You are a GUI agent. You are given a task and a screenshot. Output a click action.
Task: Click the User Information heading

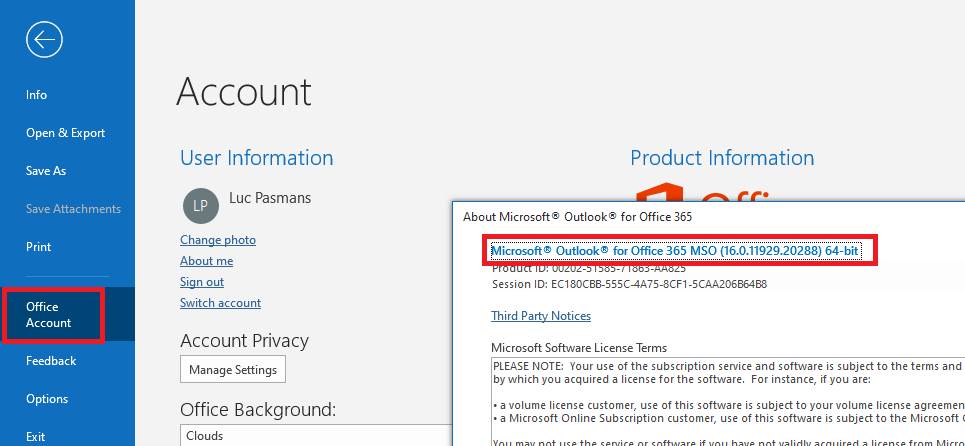click(x=257, y=157)
